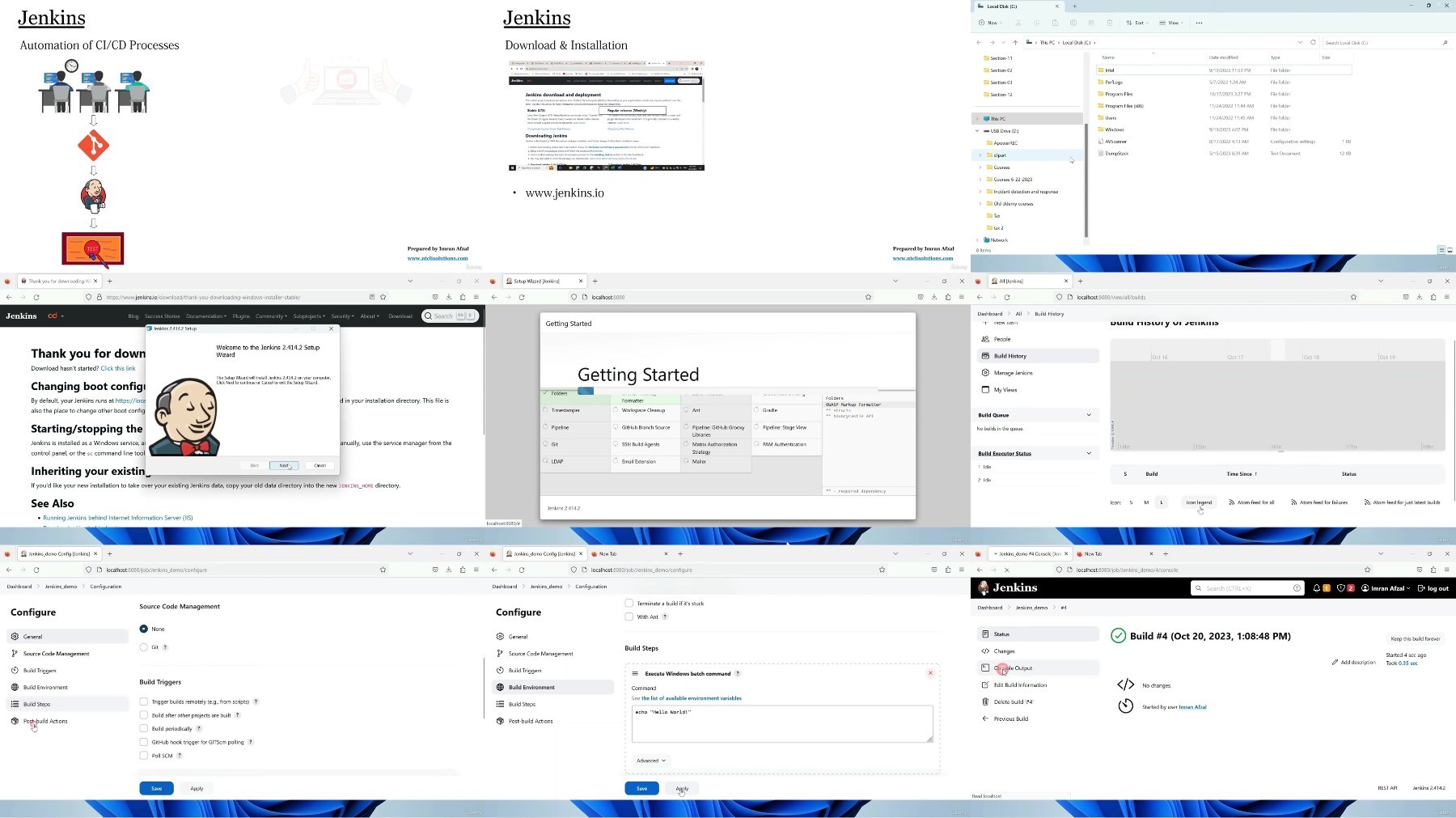Open the Atom feed for failures link
Screen dimensions: 1456x818
tap(1319, 502)
